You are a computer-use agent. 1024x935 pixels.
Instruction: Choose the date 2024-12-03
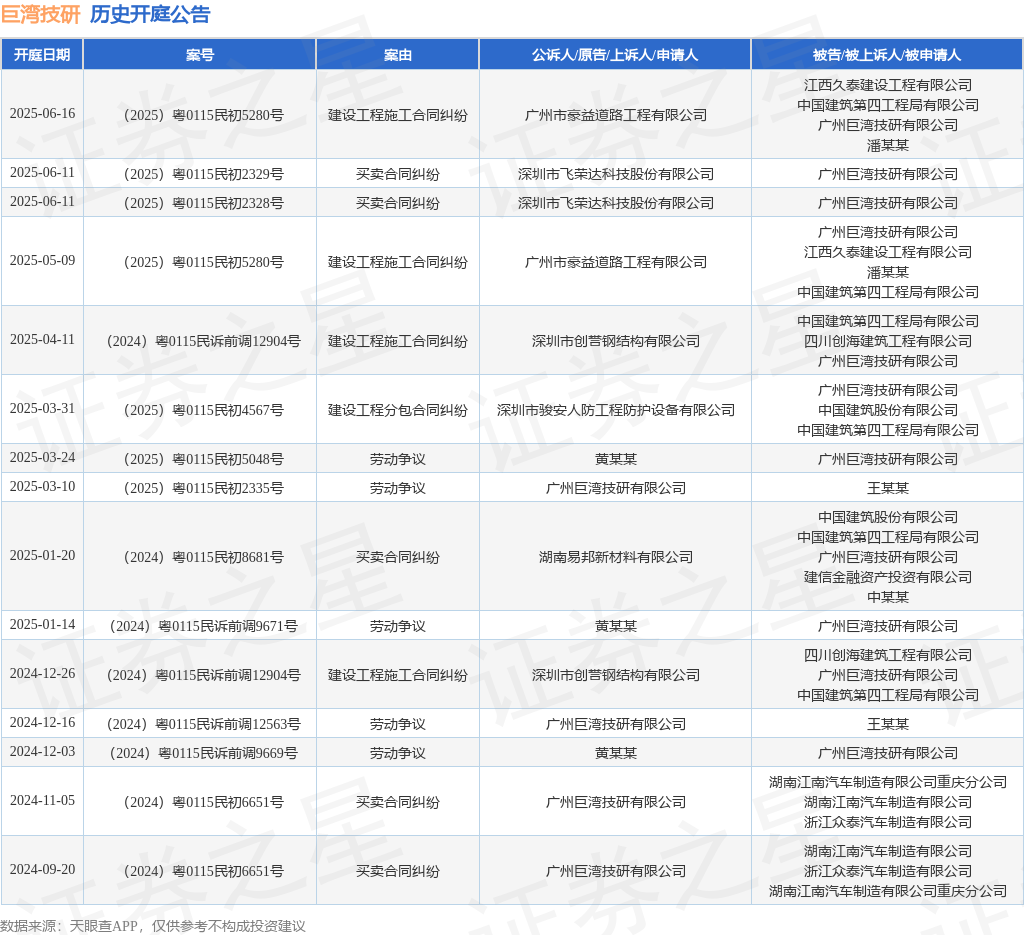click(x=42, y=752)
